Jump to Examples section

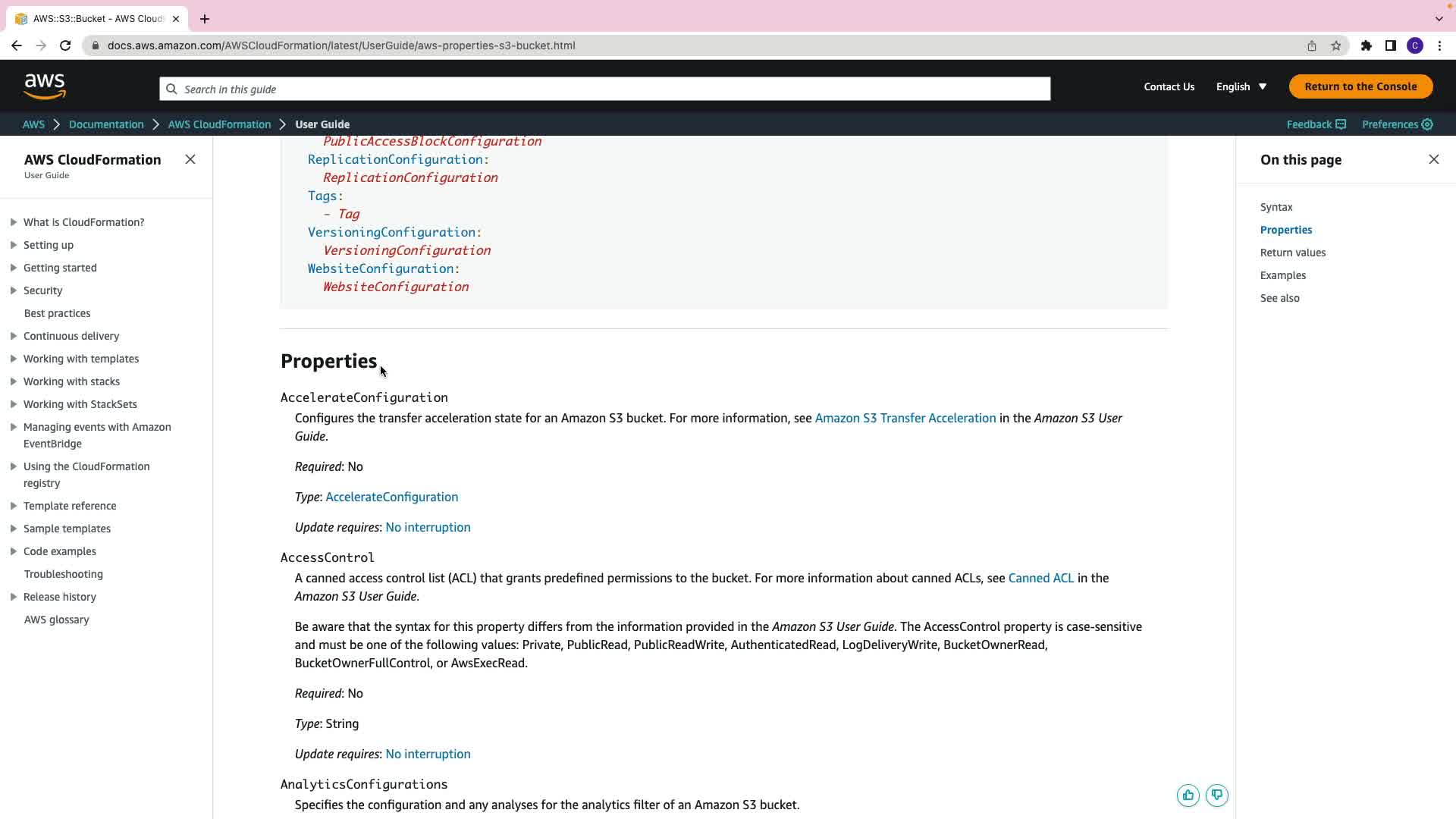pos(1282,275)
